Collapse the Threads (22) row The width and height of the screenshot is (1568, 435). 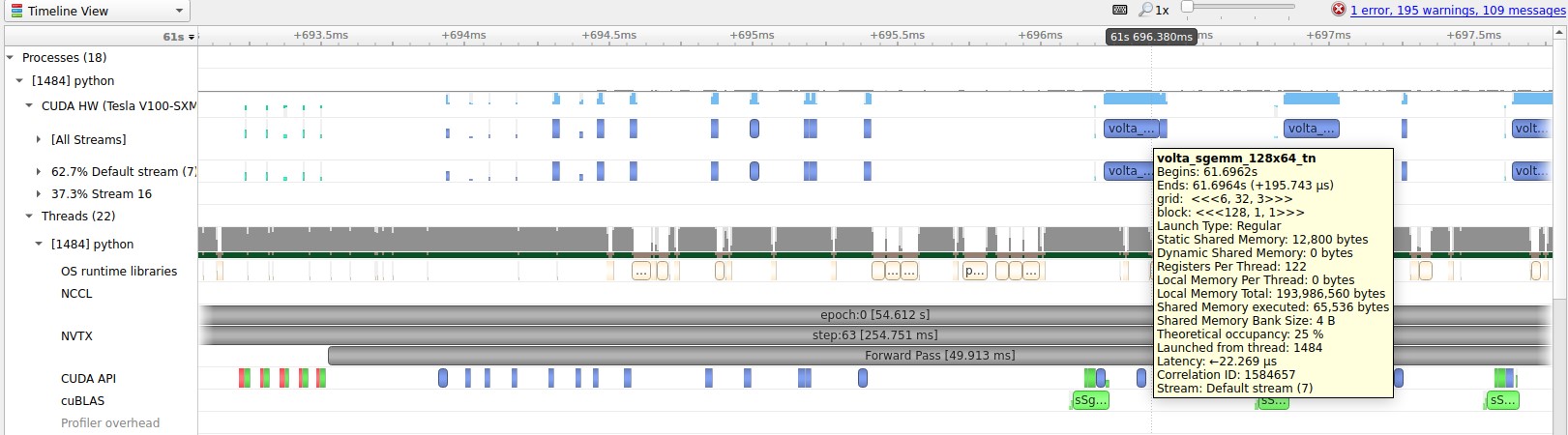pos(29,217)
